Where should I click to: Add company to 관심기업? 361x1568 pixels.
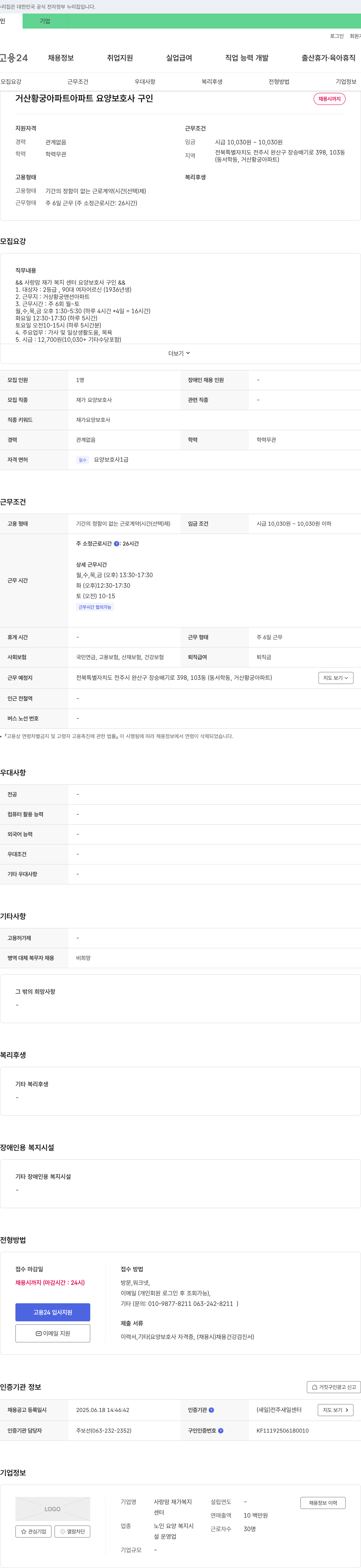point(33,1532)
